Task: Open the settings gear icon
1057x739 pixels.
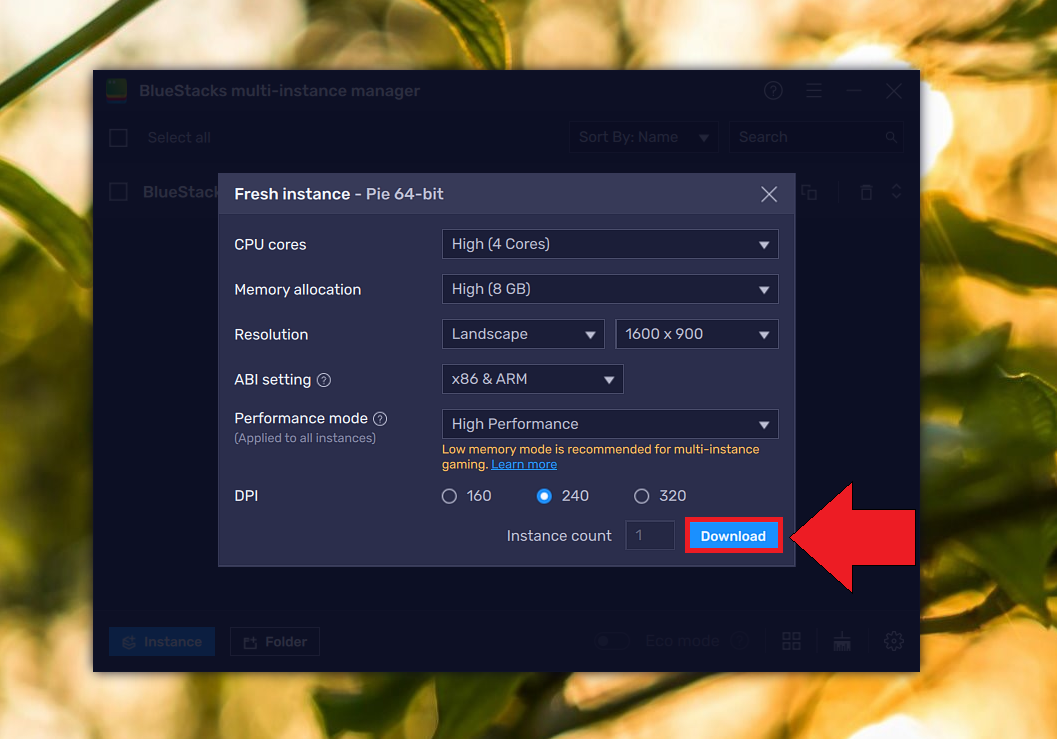Action: coord(893,641)
